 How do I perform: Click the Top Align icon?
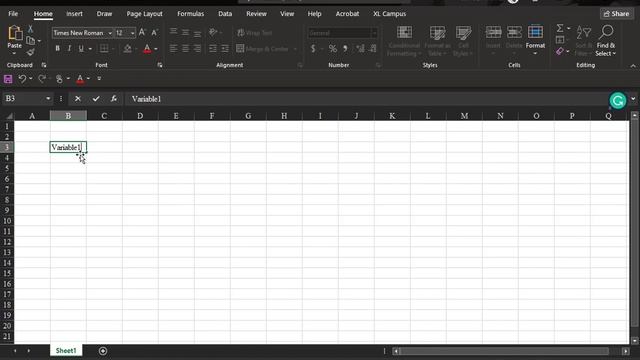point(173,32)
